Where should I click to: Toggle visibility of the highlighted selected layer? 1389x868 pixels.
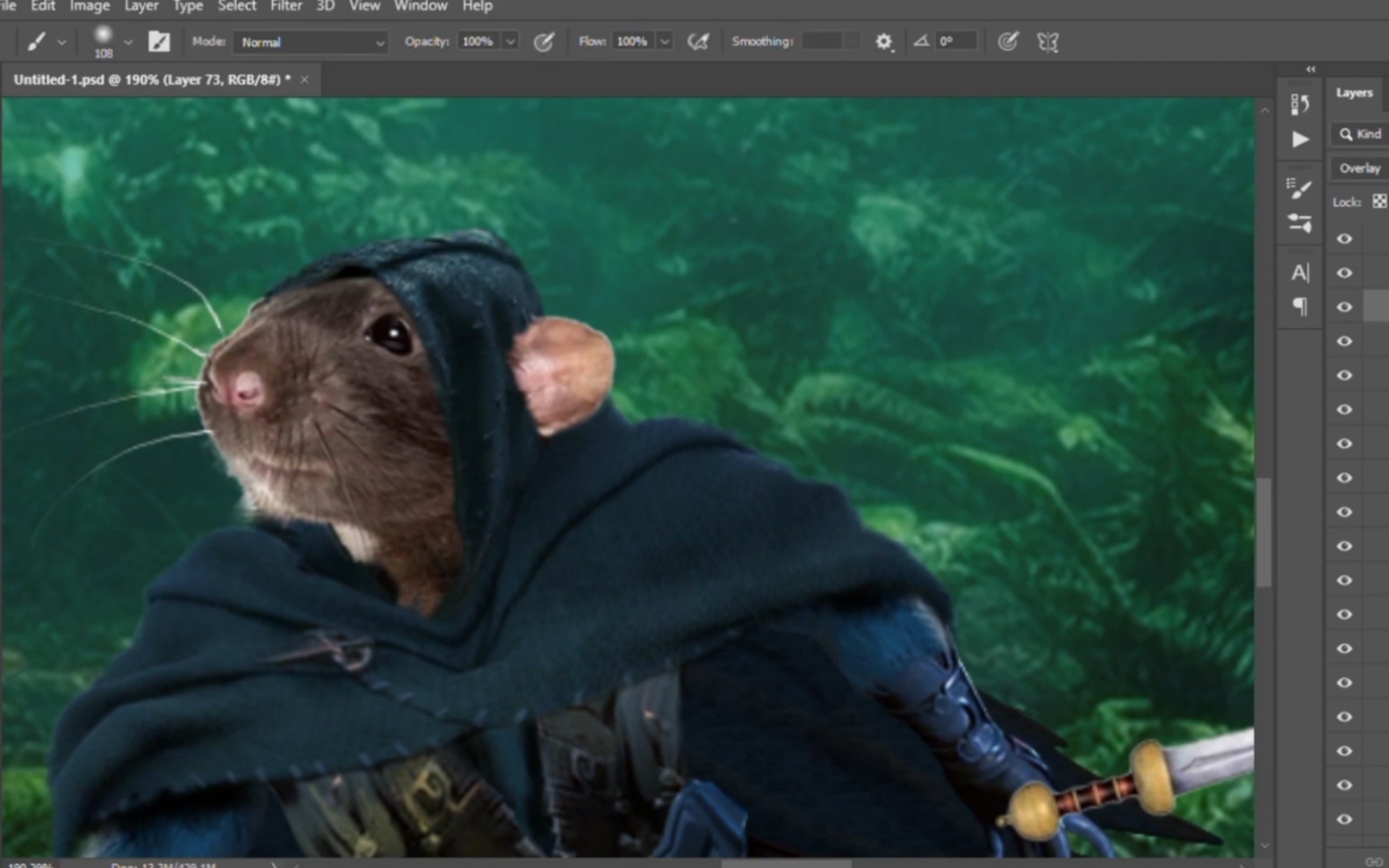coord(1344,307)
